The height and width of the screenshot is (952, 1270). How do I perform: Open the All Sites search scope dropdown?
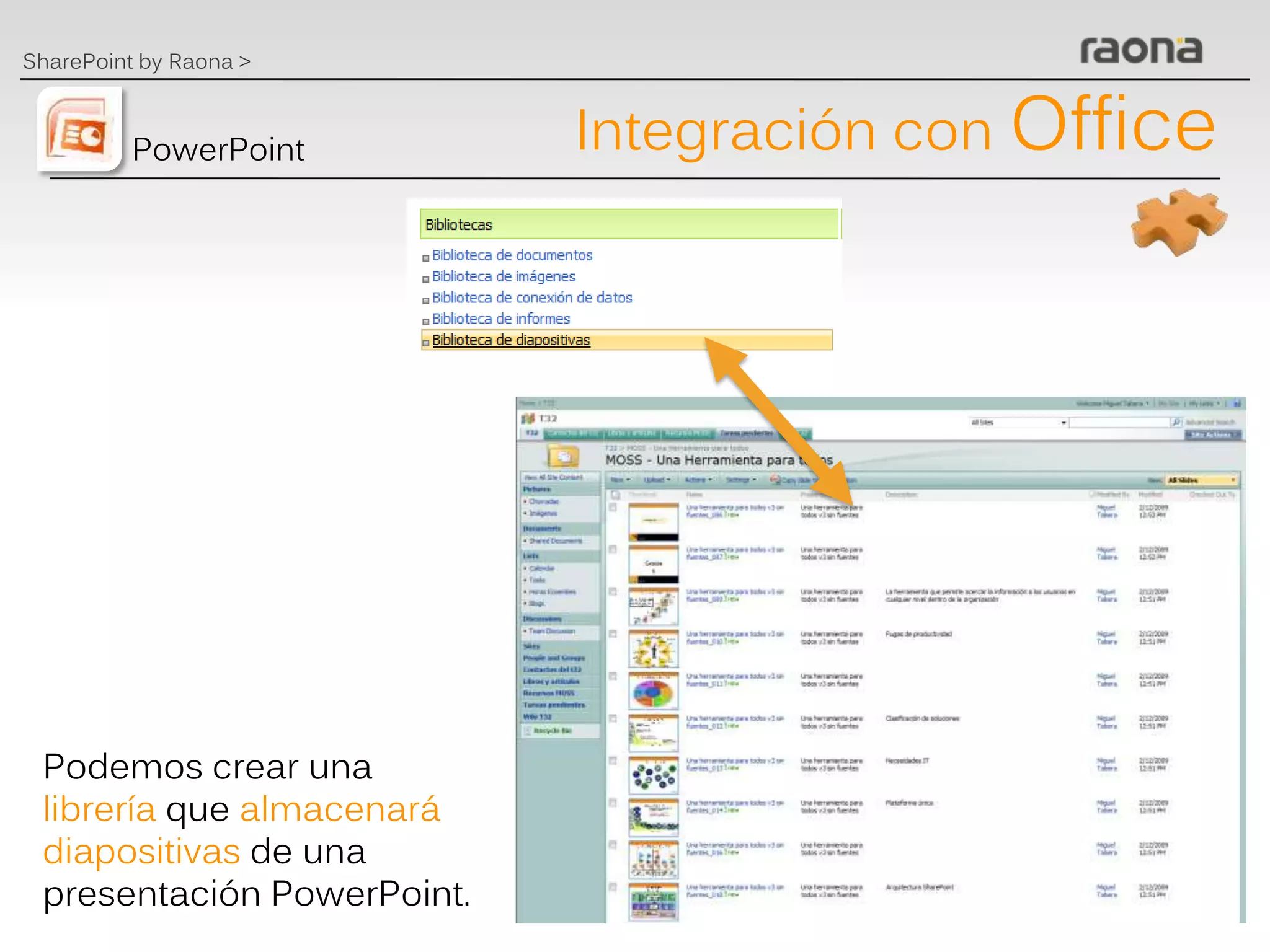[x=1018, y=423]
